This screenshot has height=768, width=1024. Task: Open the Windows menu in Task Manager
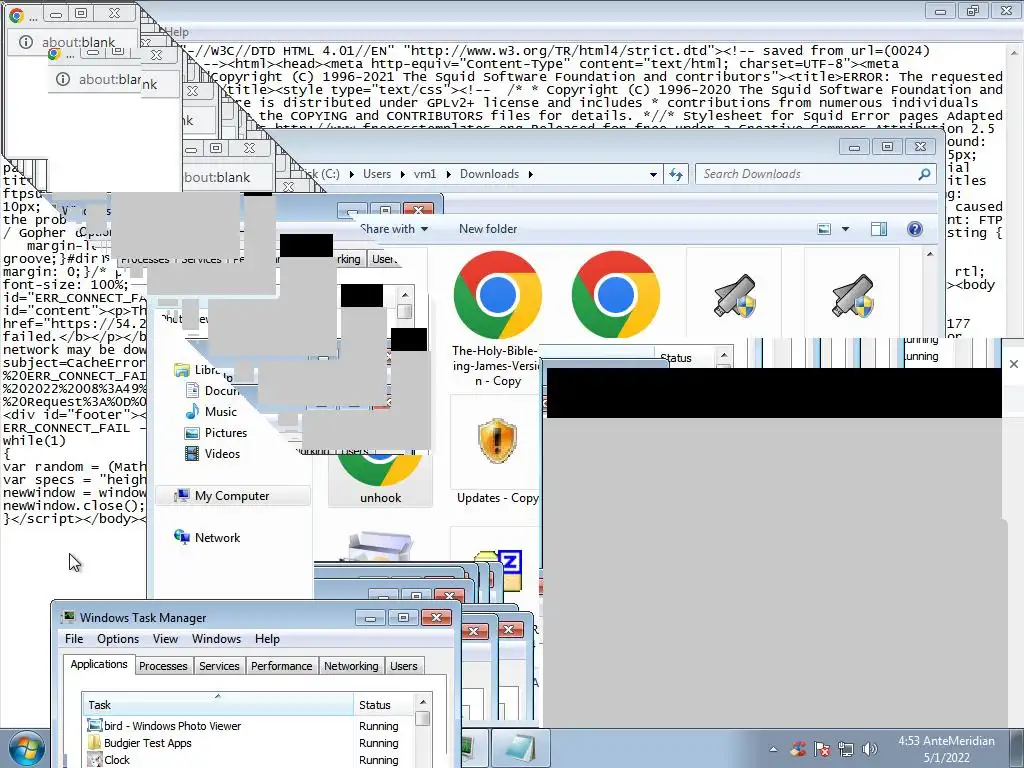pyautogui.click(x=216, y=639)
